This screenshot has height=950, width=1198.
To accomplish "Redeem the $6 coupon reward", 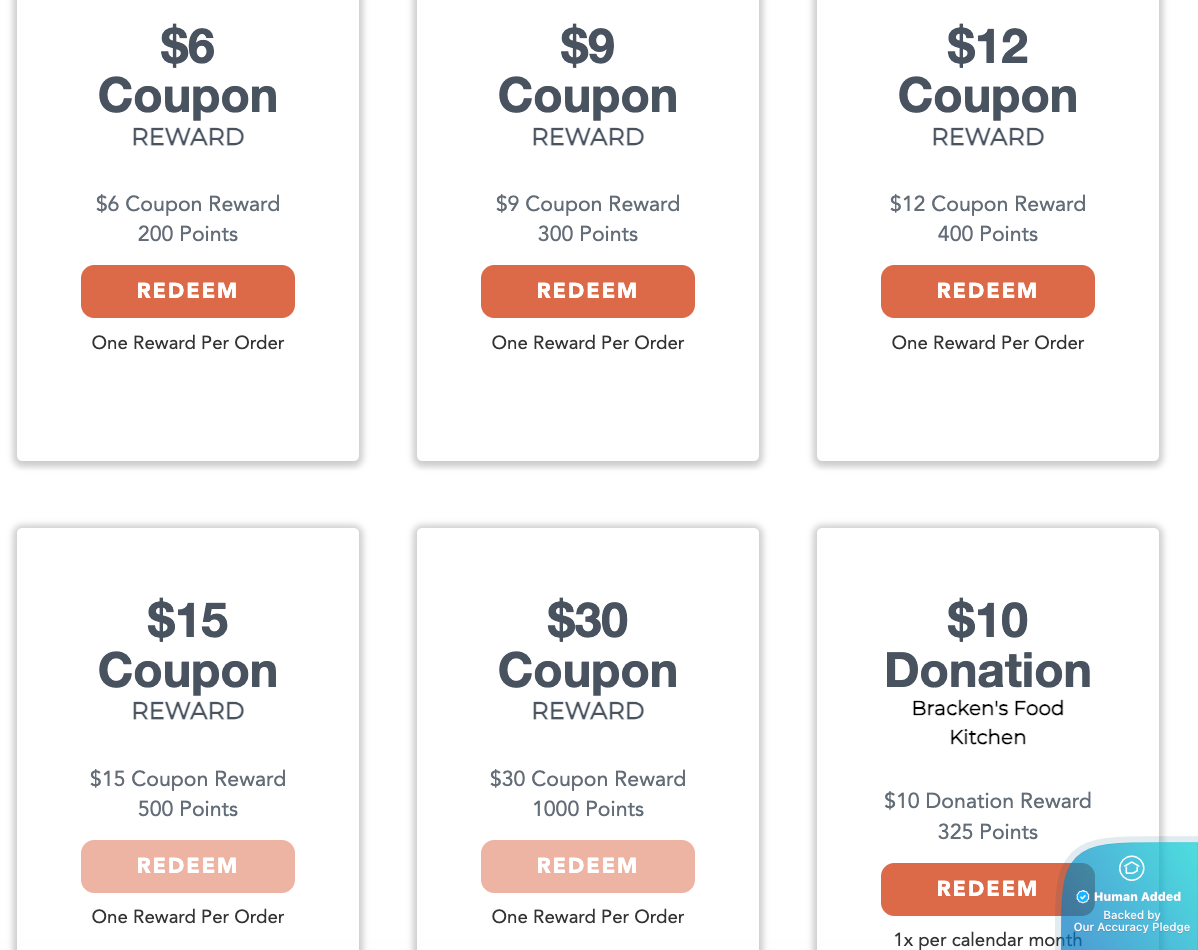I will pos(188,291).
